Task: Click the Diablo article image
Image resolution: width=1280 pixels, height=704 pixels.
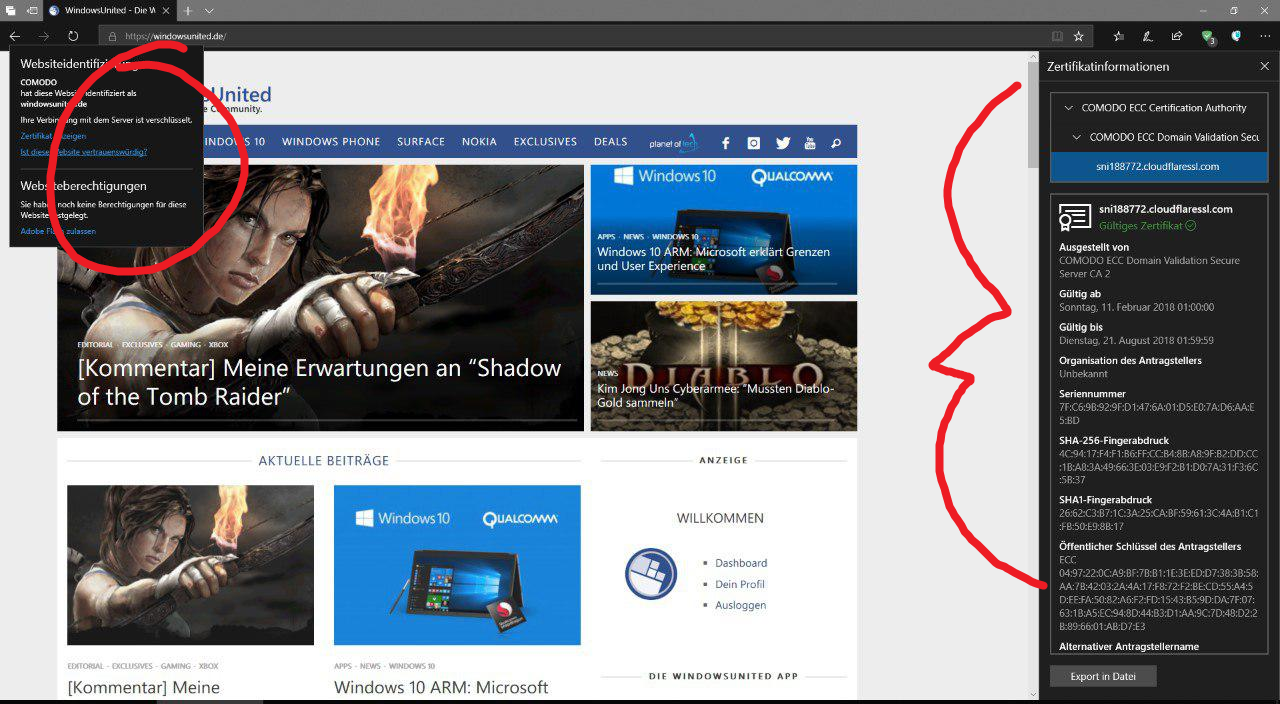Action: coord(724,366)
